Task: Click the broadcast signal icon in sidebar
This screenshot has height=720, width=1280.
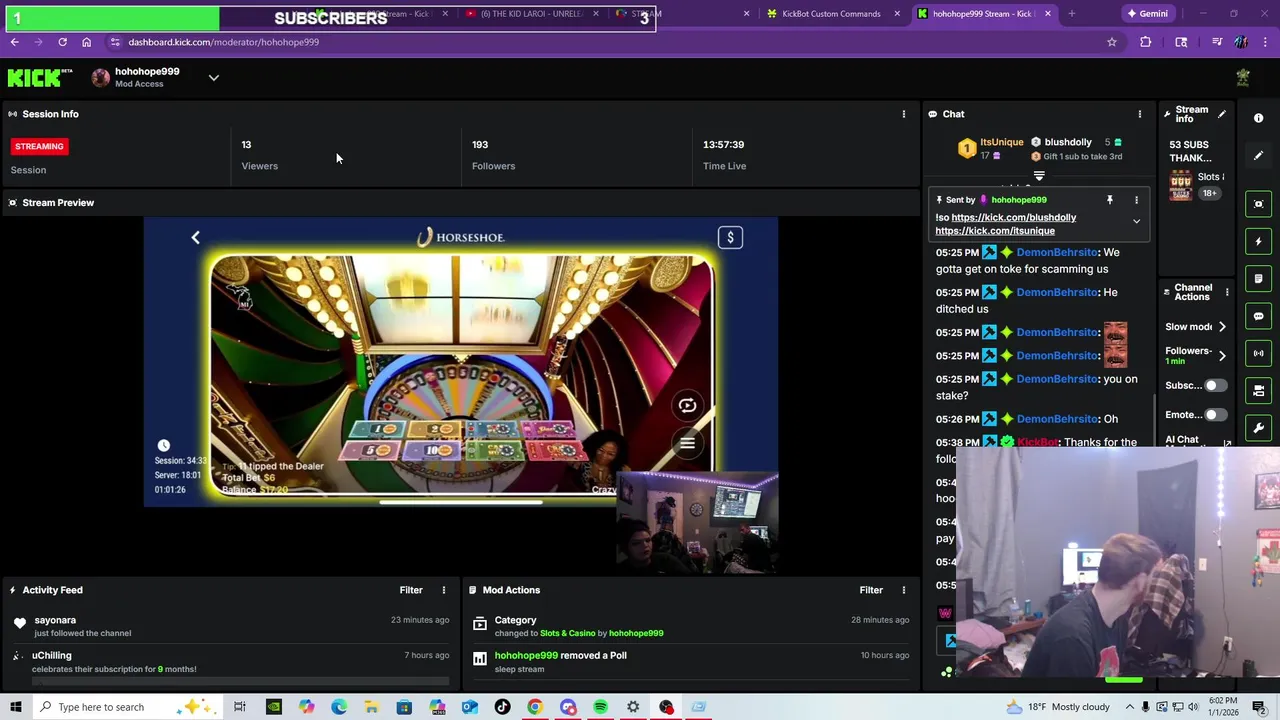Action: coord(1258,353)
